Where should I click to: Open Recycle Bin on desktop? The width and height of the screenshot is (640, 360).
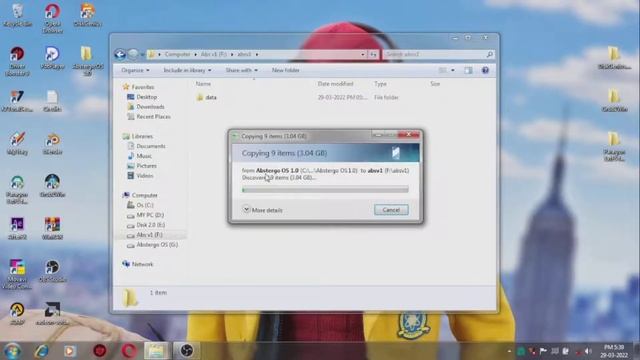[x=17, y=16]
